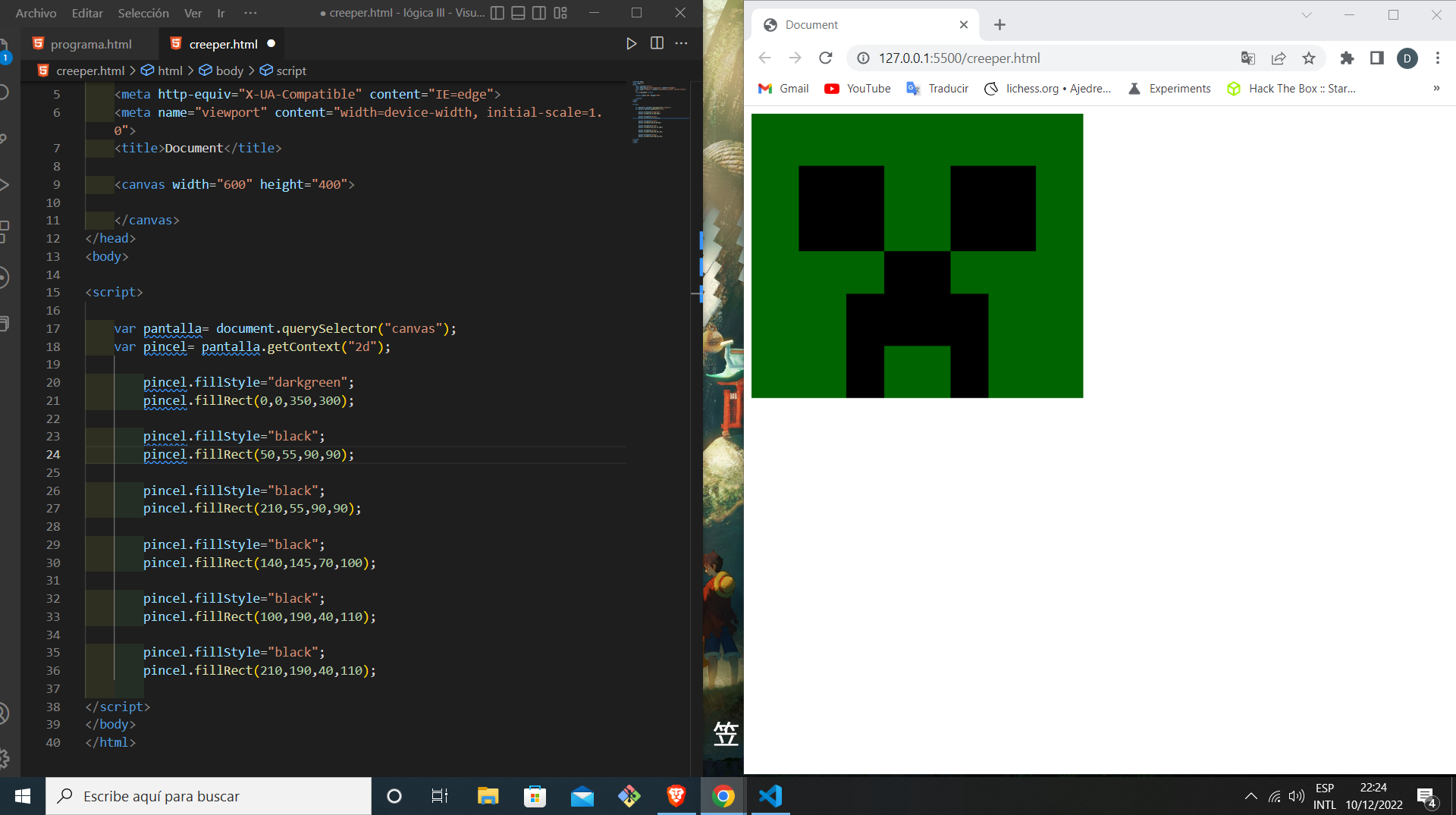Open Customize Layout icon in VS Code
1456x815 pixels.
(560, 13)
